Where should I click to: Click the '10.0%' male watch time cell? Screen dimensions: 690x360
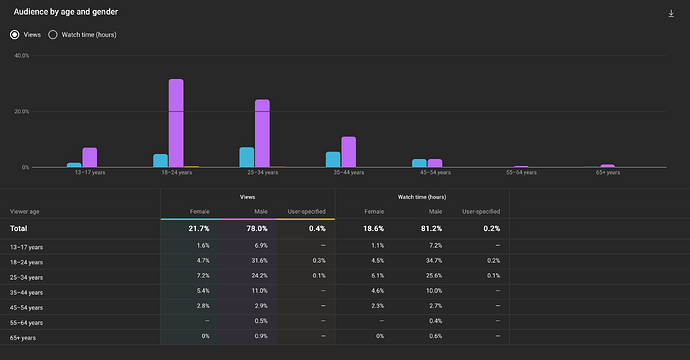(x=434, y=290)
